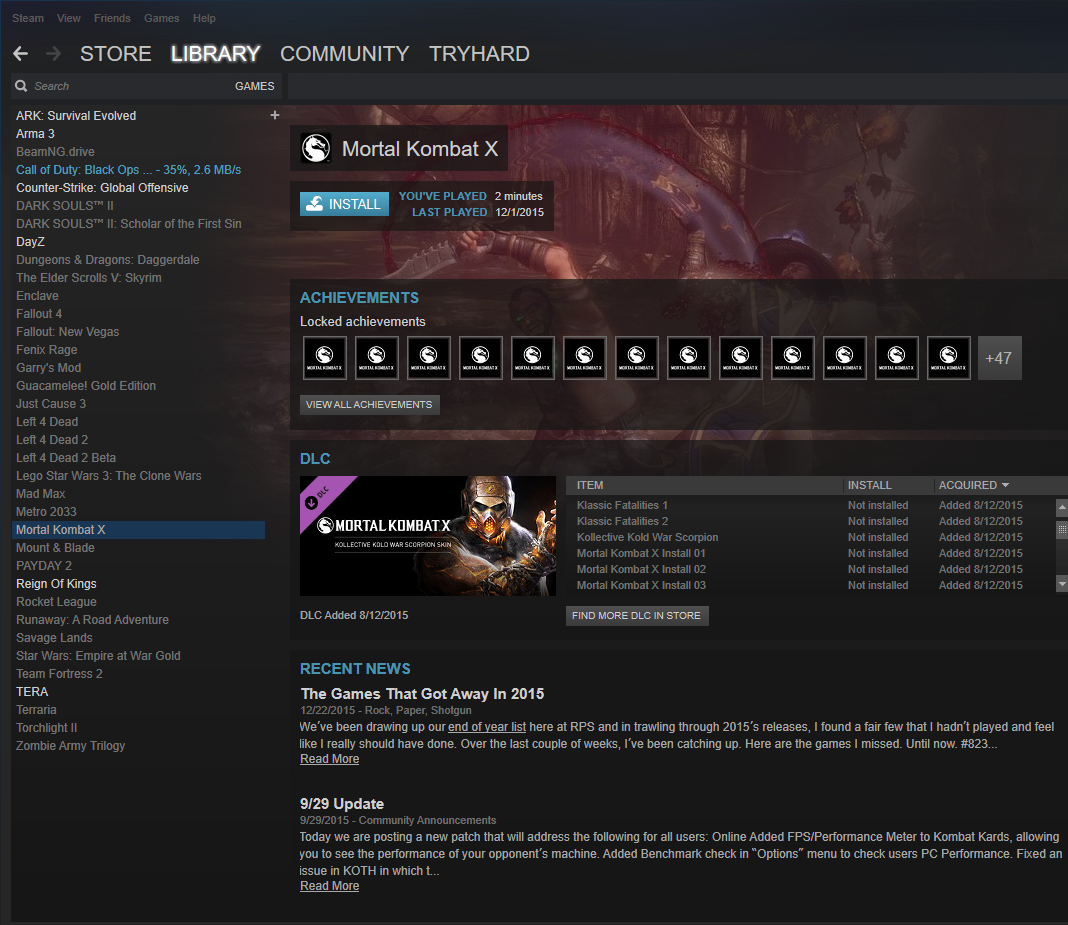
Task: Click the Kold War Scorpion DLC banner
Action: click(x=428, y=536)
